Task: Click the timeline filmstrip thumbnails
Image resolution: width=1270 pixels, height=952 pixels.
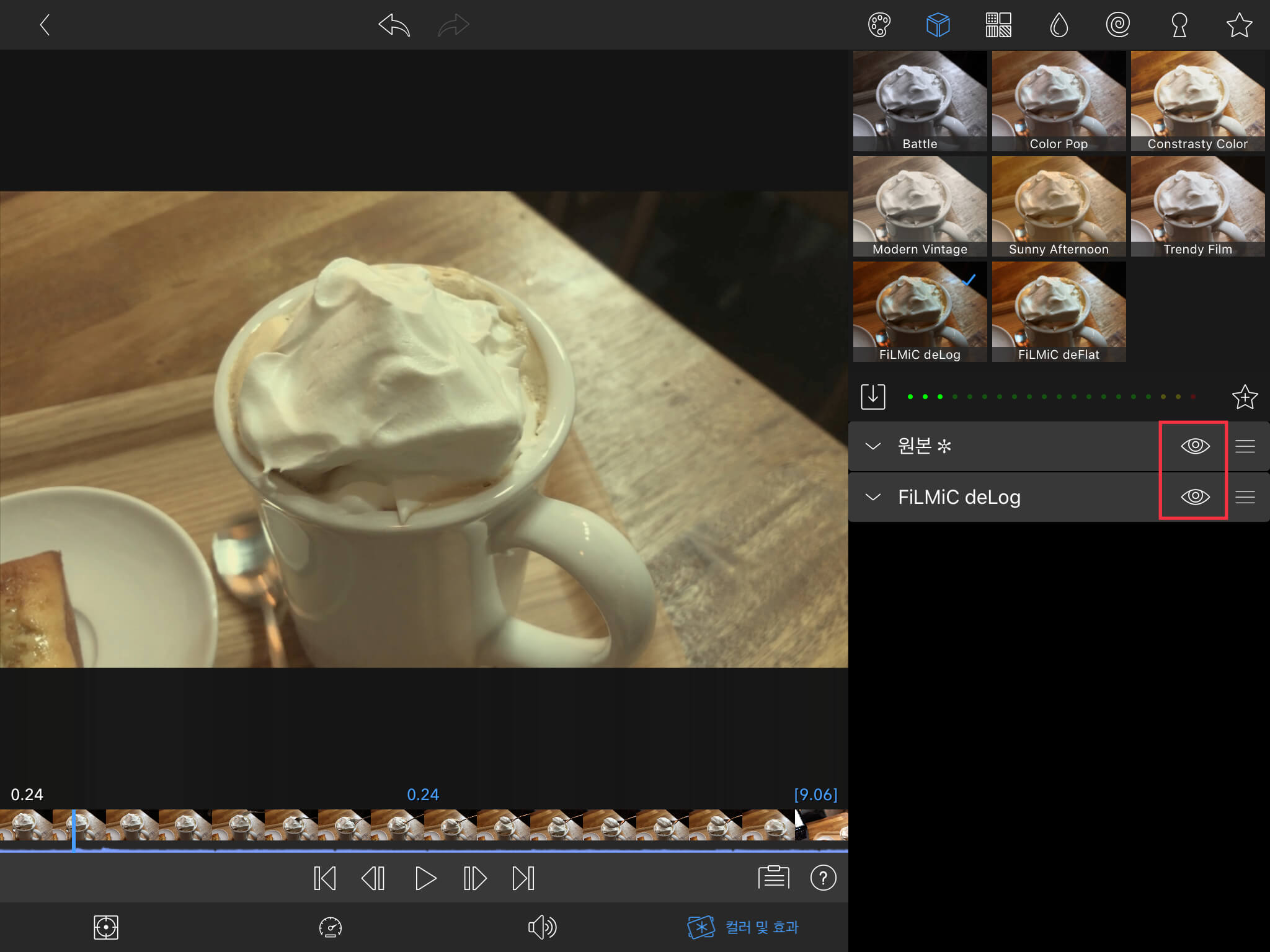Action: point(424,825)
